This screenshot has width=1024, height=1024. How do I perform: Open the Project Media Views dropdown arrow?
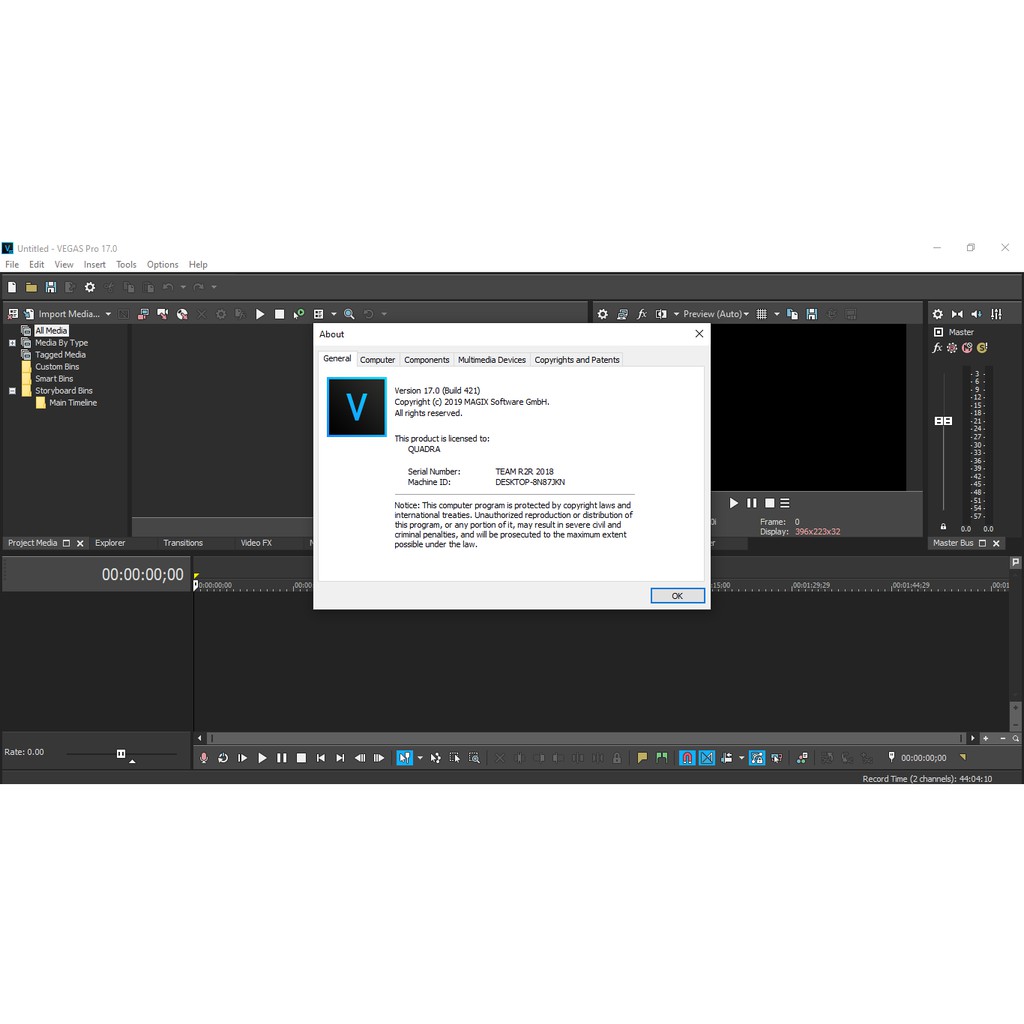point(334,314)
